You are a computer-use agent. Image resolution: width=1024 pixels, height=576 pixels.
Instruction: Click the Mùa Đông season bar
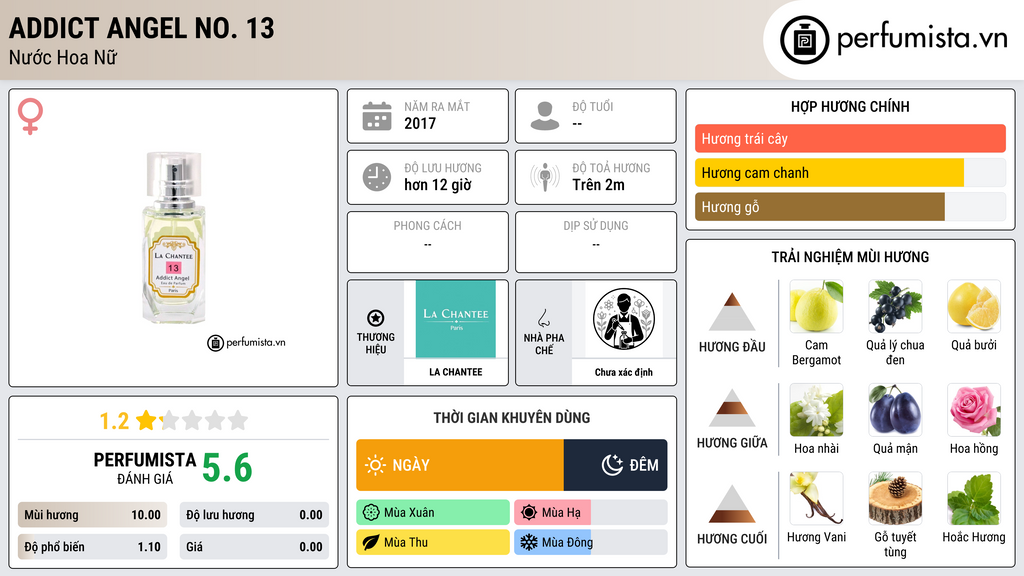[x=591, y=542]
